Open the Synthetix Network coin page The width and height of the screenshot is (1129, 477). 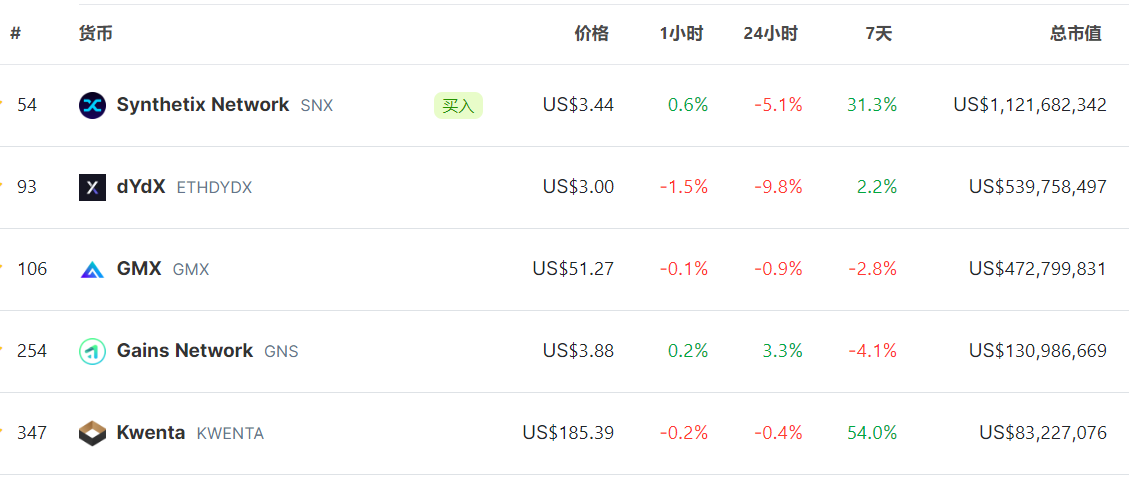pyautogui.click(x=202, y=105)
